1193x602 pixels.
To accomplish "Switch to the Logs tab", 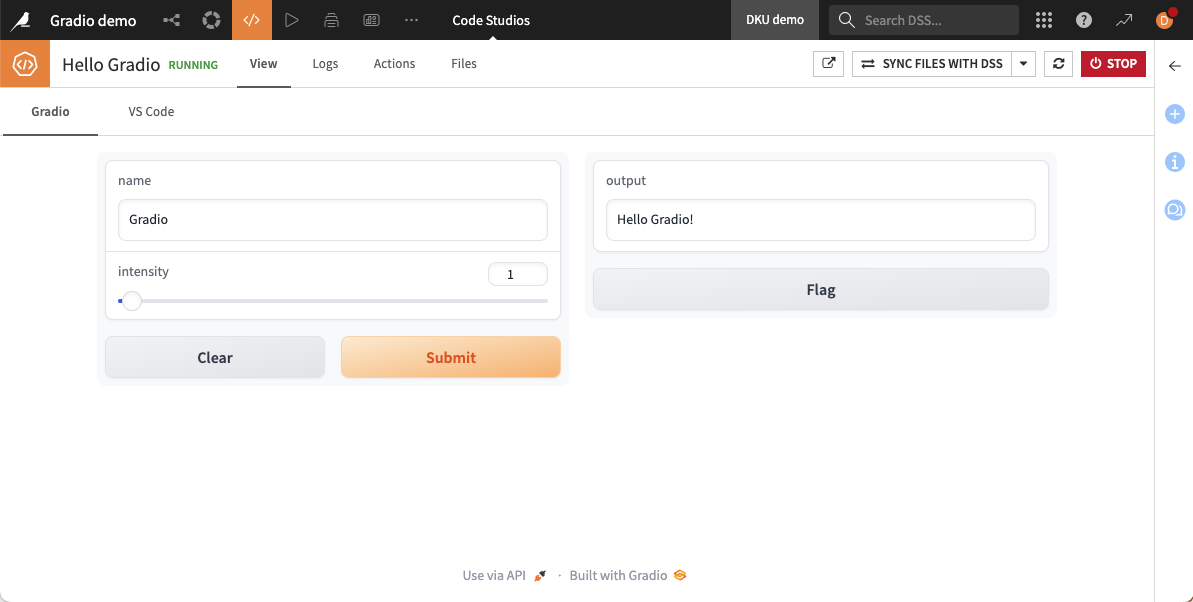I will coord(325,64).
